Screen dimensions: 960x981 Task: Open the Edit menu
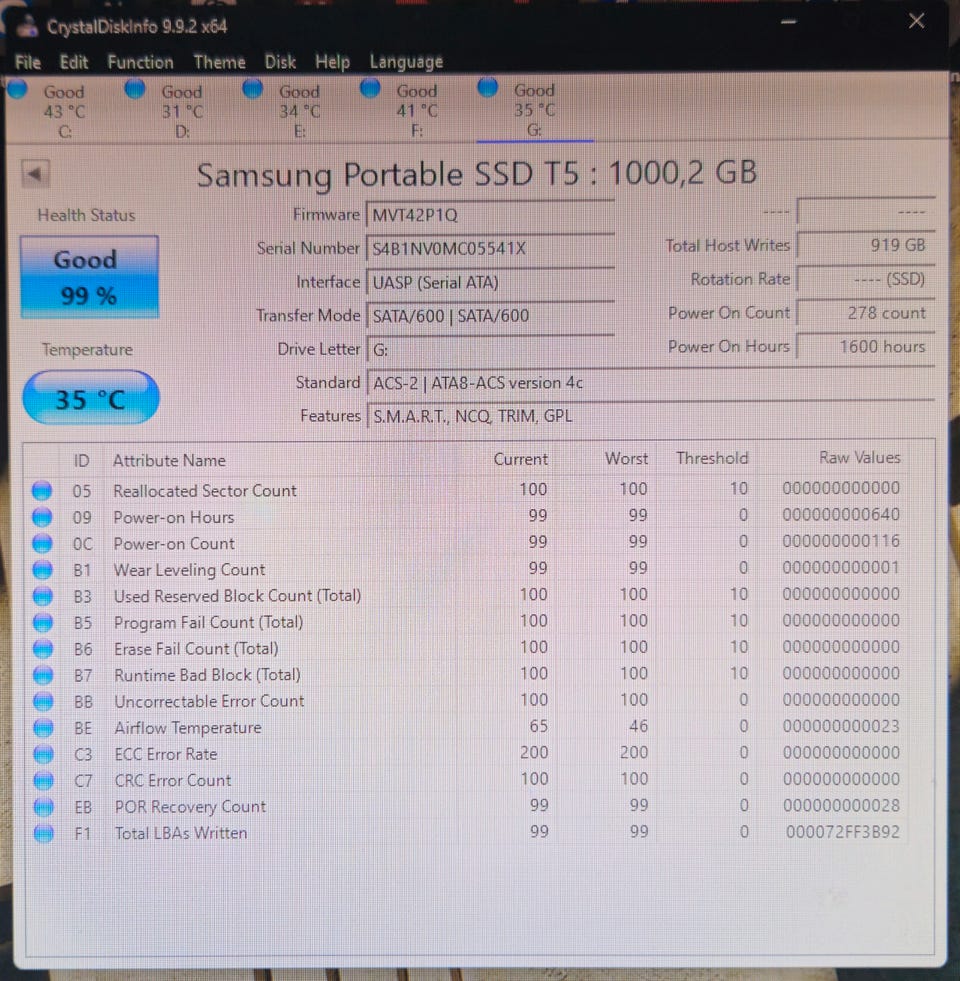(74, 62)
